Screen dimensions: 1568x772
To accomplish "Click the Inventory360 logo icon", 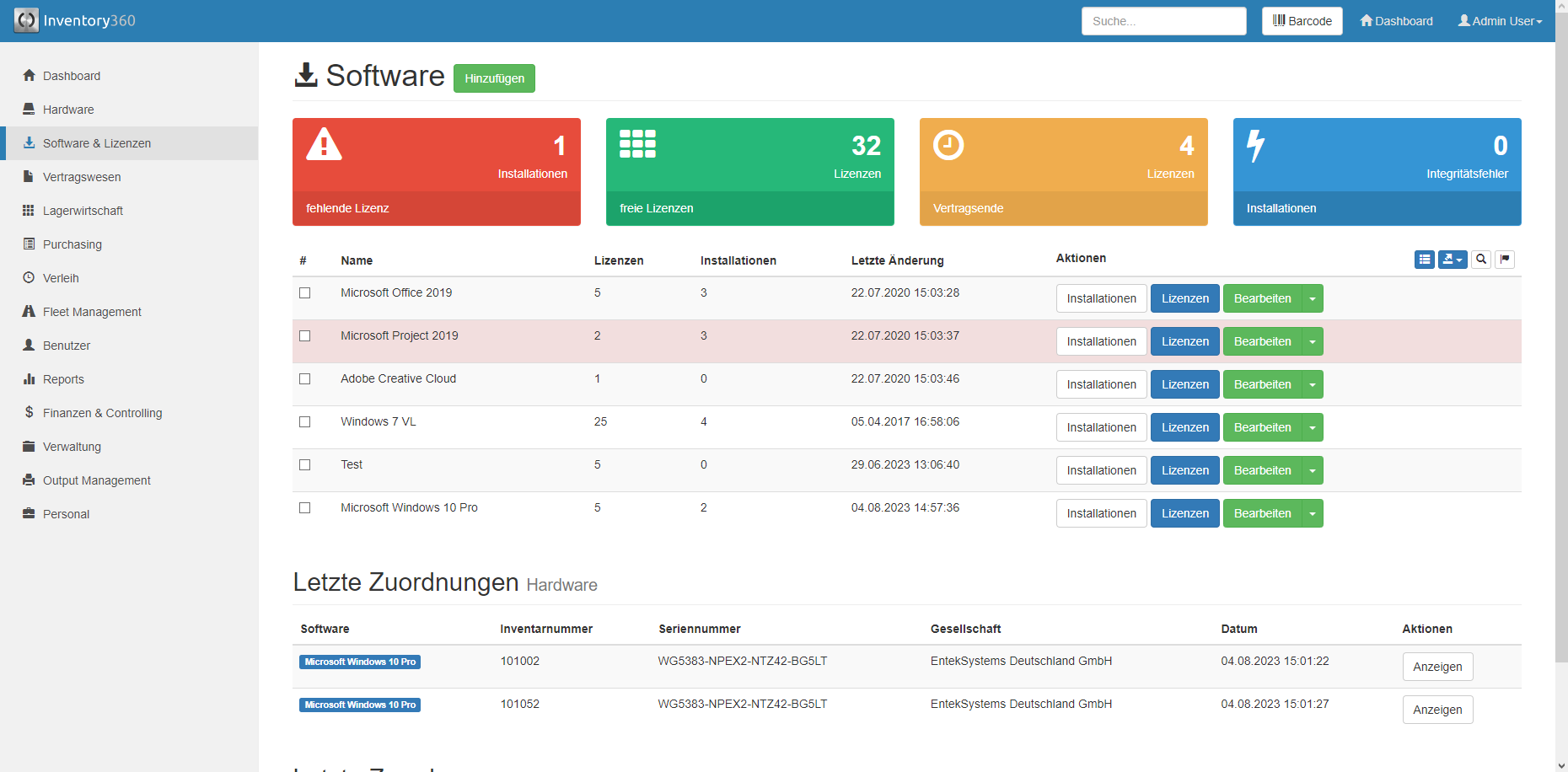I will pos(26,20).
